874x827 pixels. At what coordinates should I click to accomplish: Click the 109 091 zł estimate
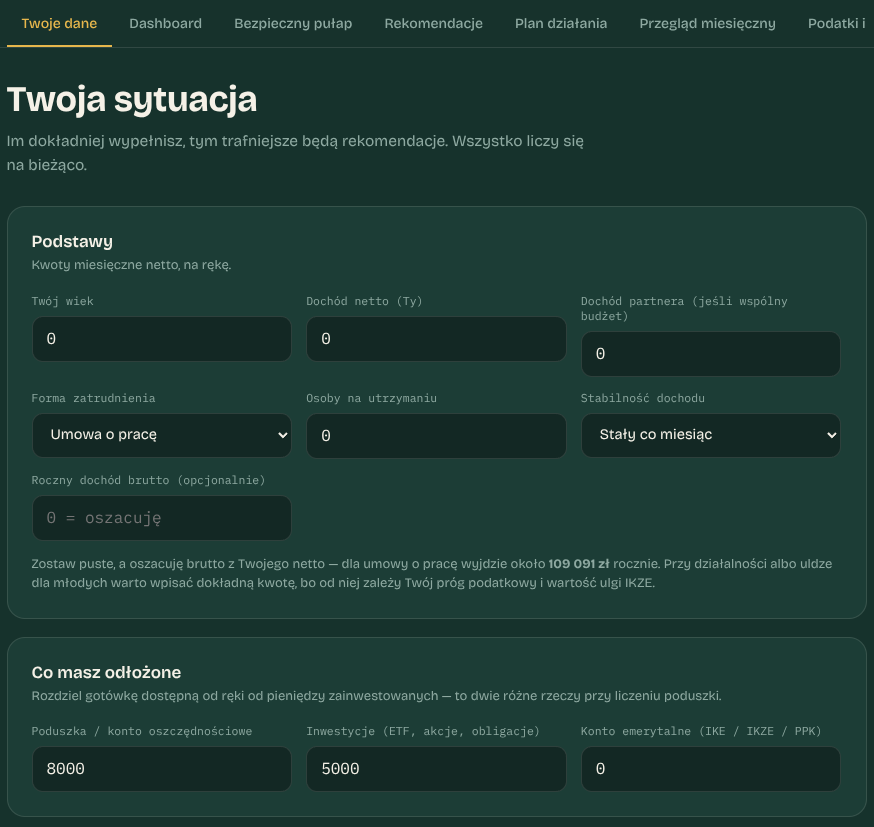tap(579, 564)
